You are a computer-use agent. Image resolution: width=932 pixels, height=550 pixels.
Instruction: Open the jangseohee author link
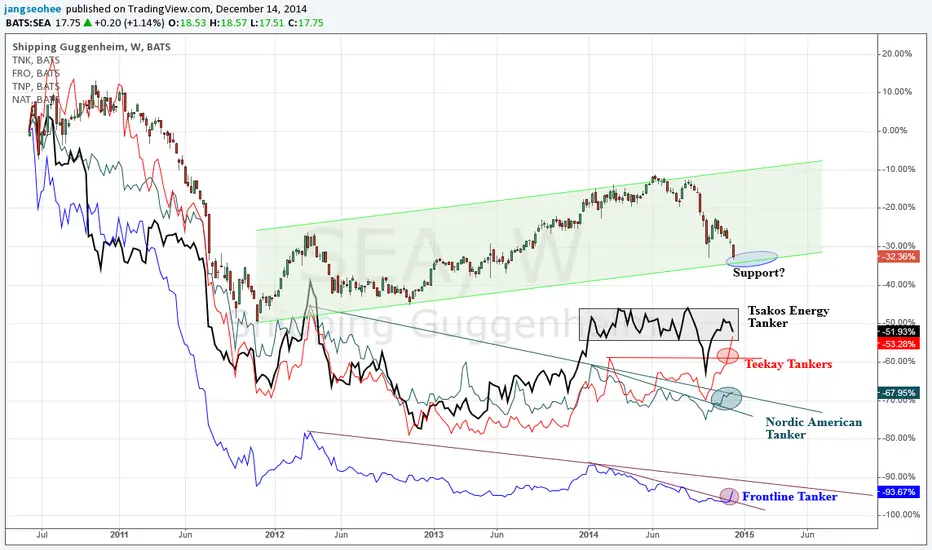pyautogui.click(x=33, y=9)
